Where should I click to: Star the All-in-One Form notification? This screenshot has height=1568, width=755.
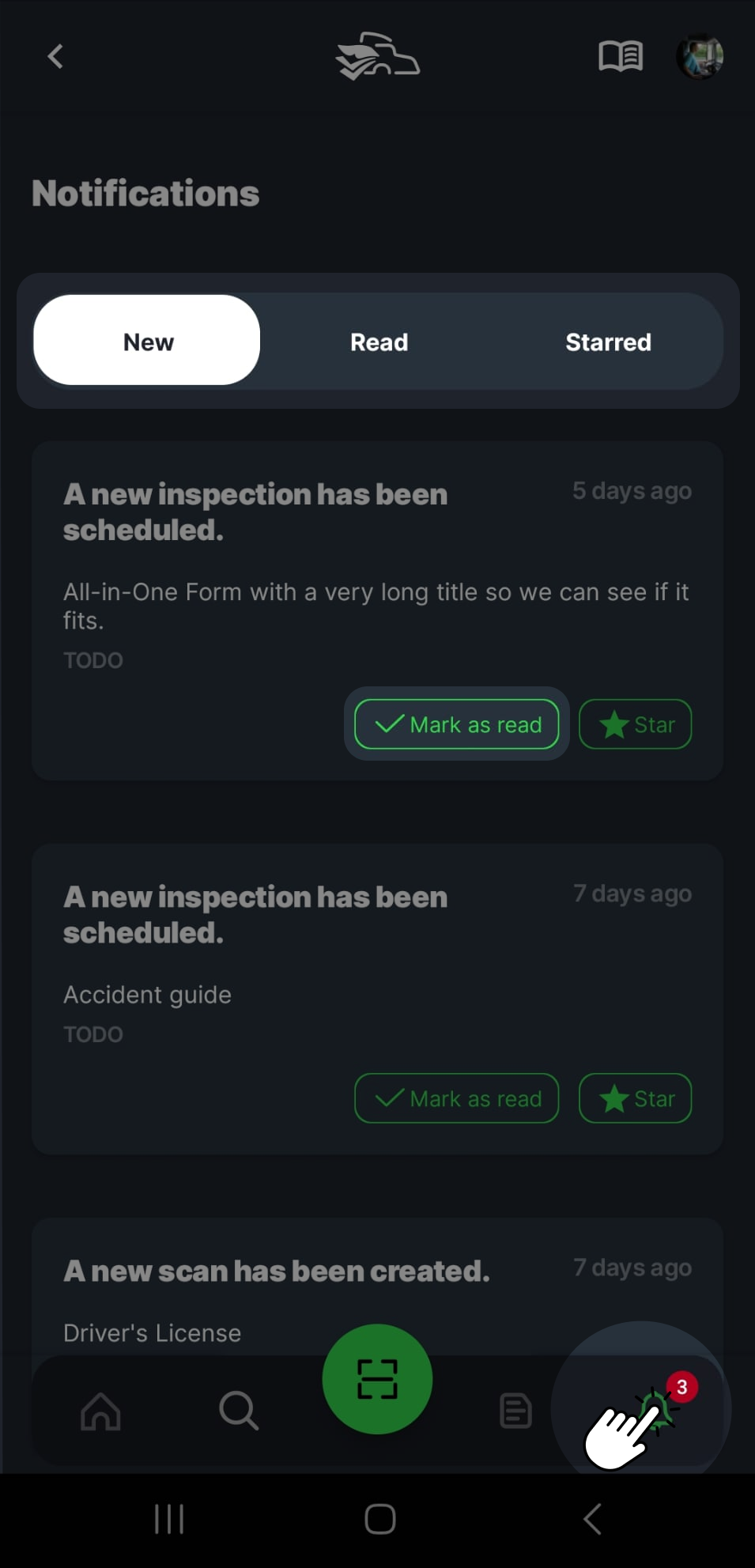tap(636, 724)
